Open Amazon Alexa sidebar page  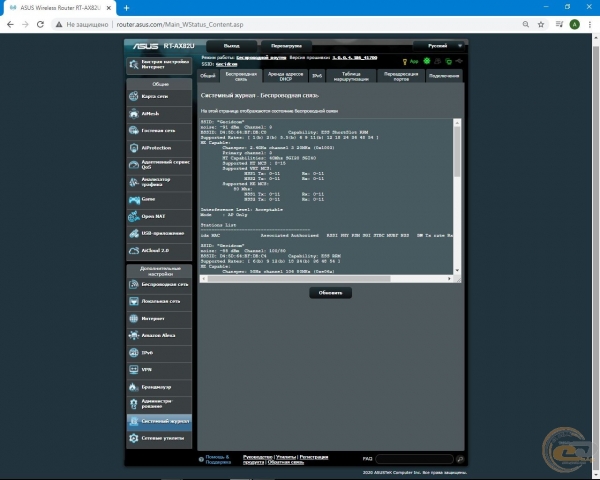click(x=159, y=335)
